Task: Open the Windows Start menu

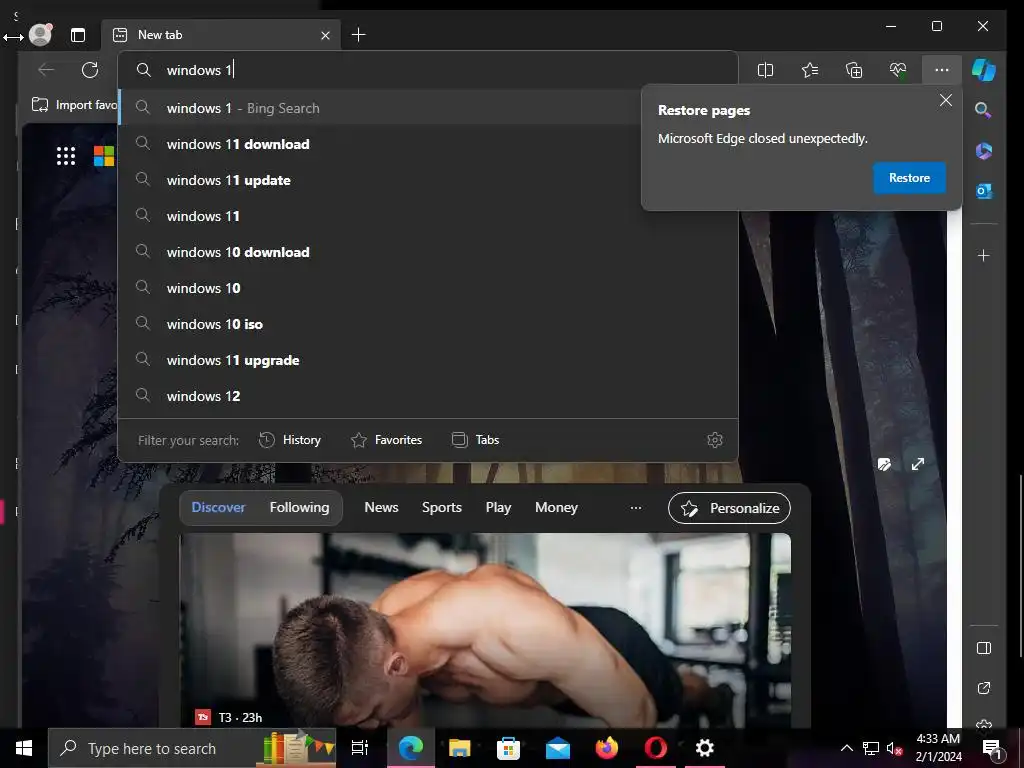Action: point(24,748)
